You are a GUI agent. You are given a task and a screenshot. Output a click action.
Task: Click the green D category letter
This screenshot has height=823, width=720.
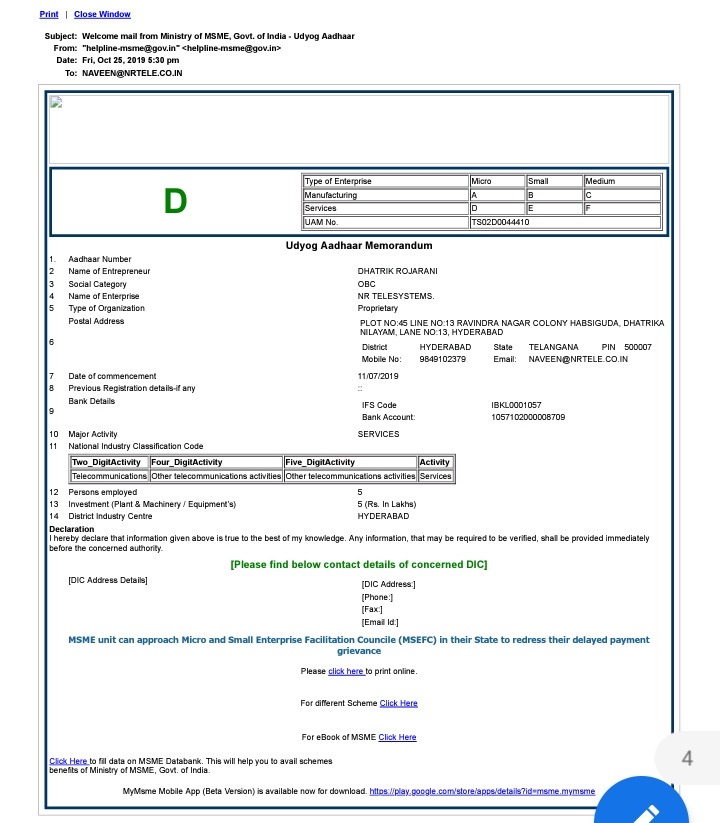click(175, 202)
